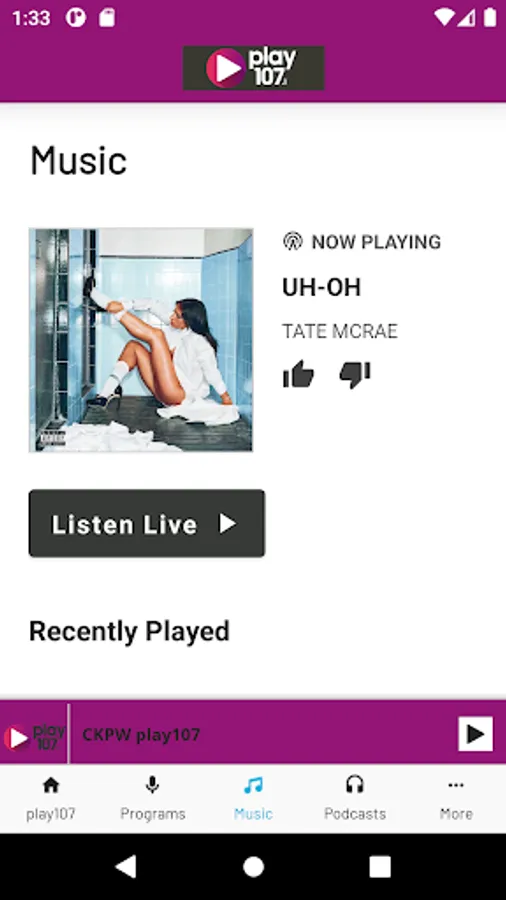
Task: Tap the Android recent apps square button
Action: pos(380,867)
